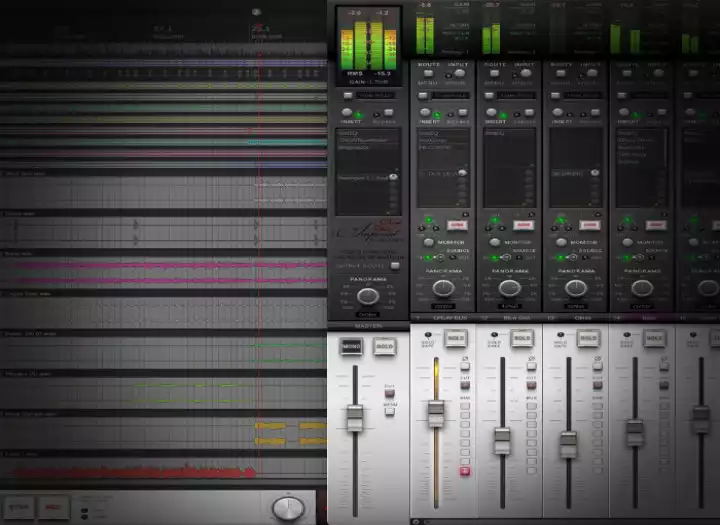Click the top subgroup assign button on DRUM BUS
Screen dimensions: 720x525
[465, 406]
